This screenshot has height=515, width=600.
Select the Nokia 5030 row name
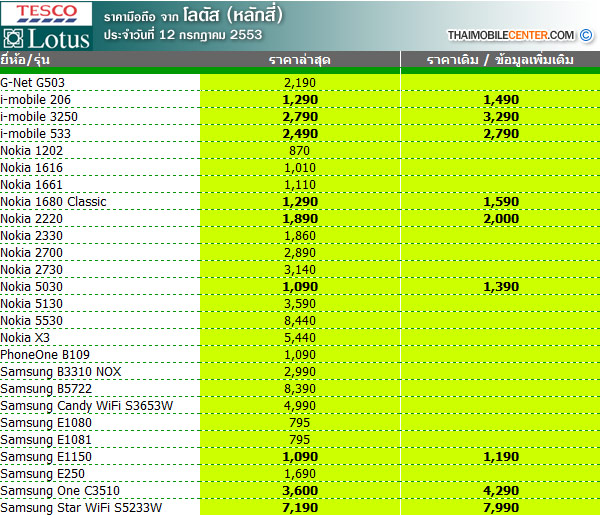pyautogui.click(x=31, y=287)
